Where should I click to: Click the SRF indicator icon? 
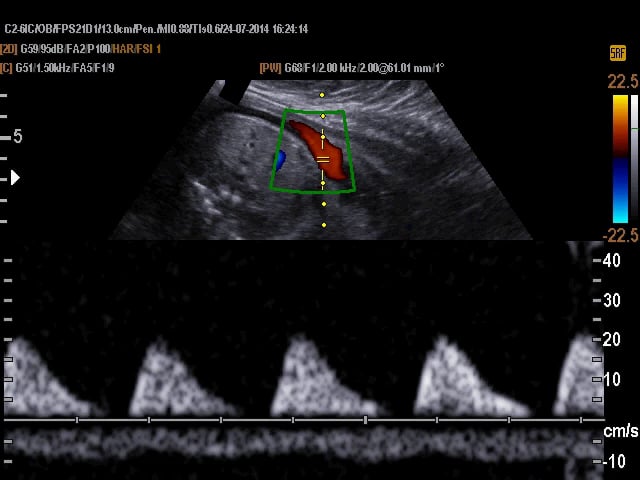pos(618,53)
